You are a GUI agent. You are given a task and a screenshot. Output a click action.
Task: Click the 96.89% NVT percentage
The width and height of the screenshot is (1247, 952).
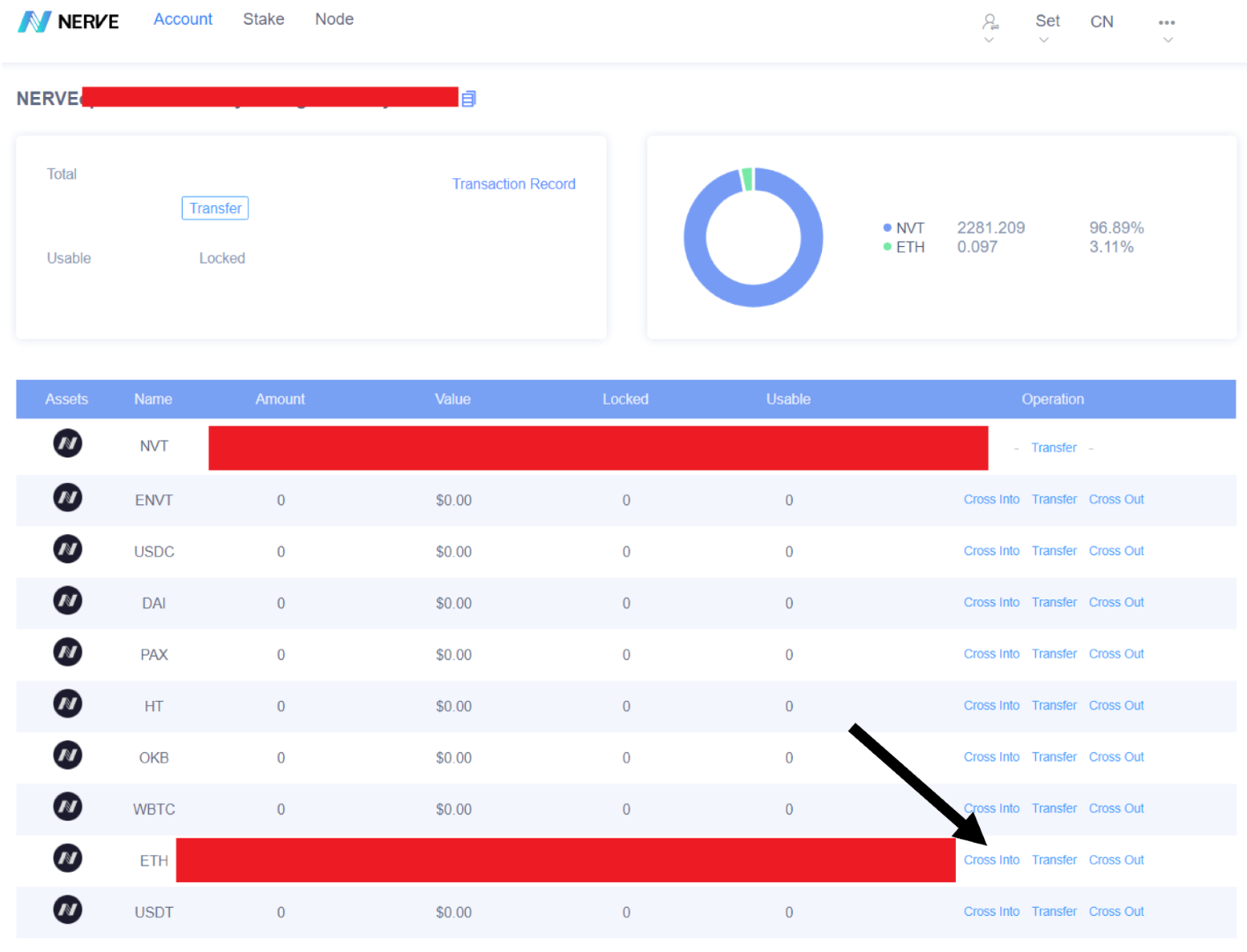point(1116,228)
